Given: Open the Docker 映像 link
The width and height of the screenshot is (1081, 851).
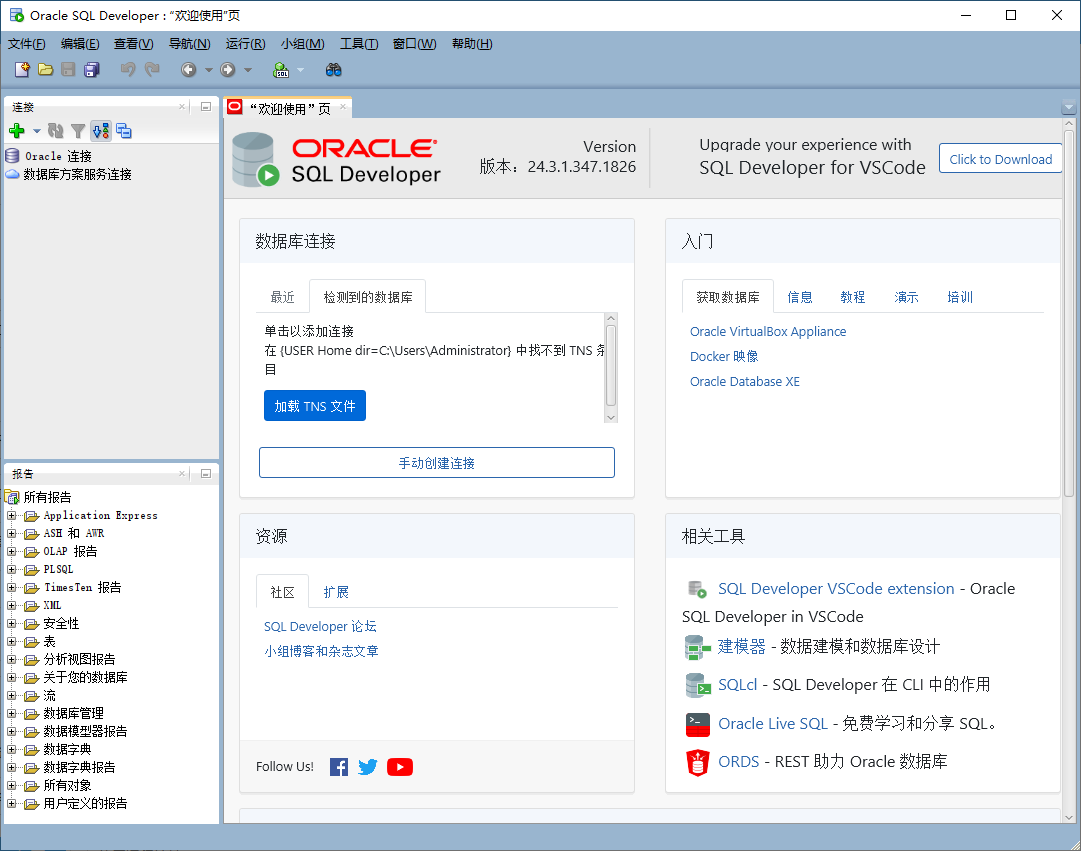Looking at the screenshot, I should point(724,357).
